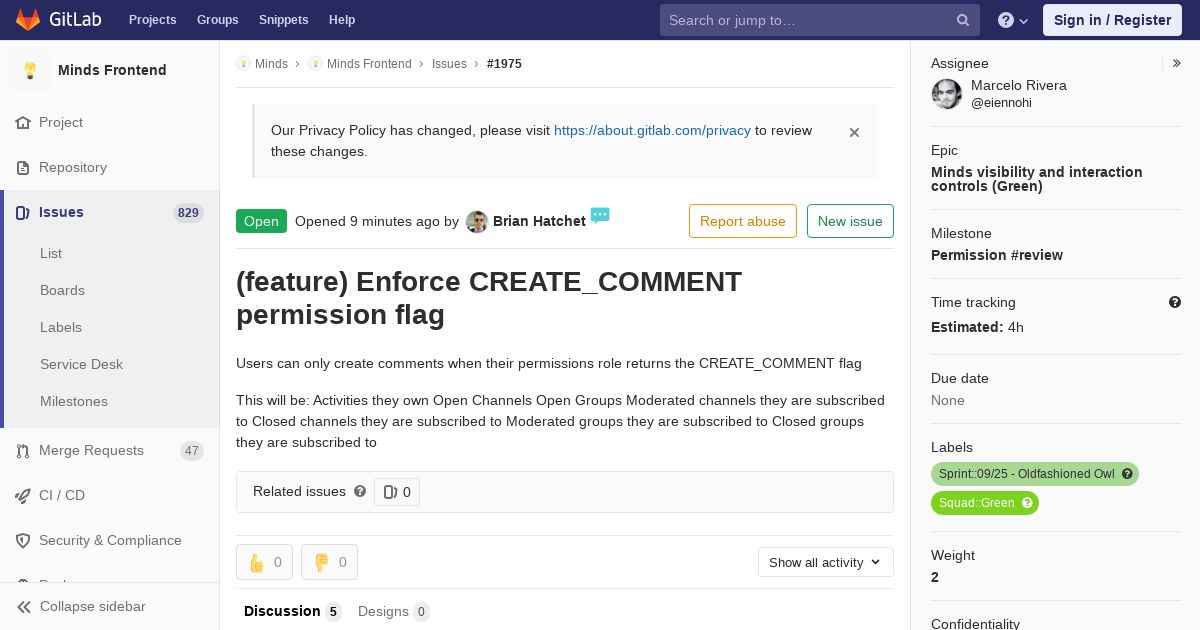Open the Help question mark menu

(x=1013, y=20)
